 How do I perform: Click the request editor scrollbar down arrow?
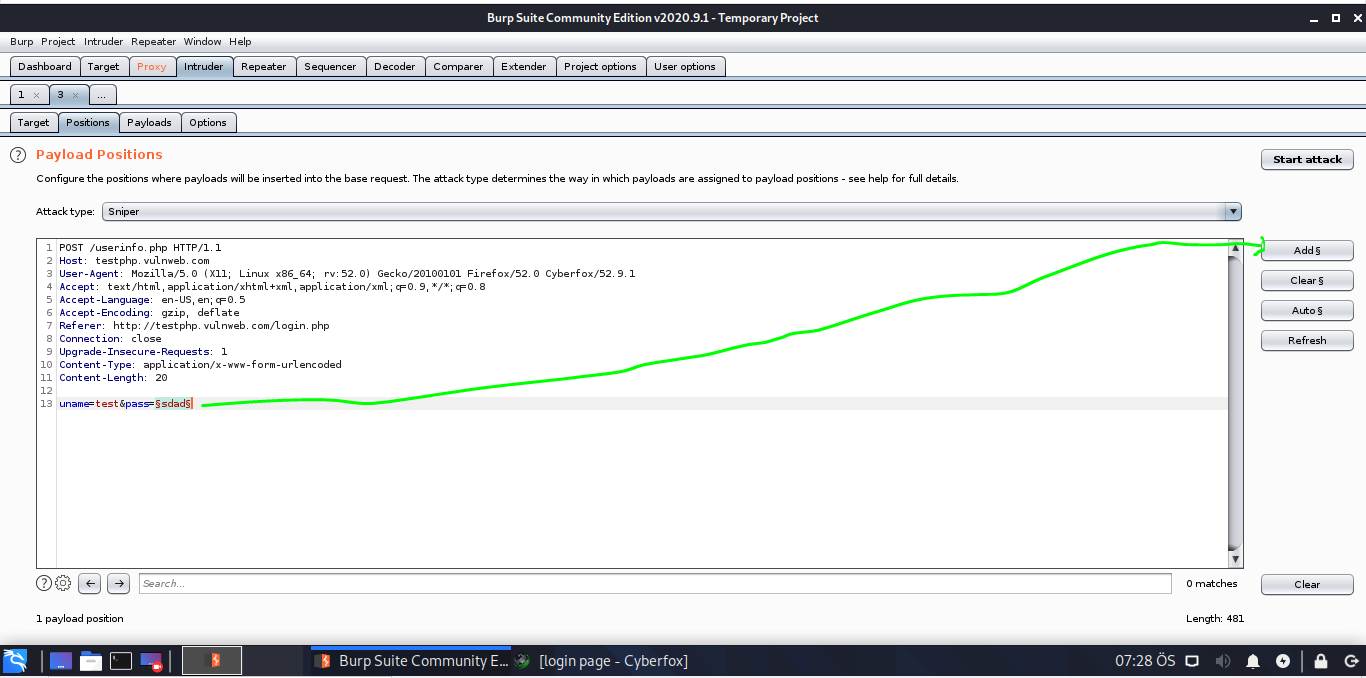point(1236,561)
